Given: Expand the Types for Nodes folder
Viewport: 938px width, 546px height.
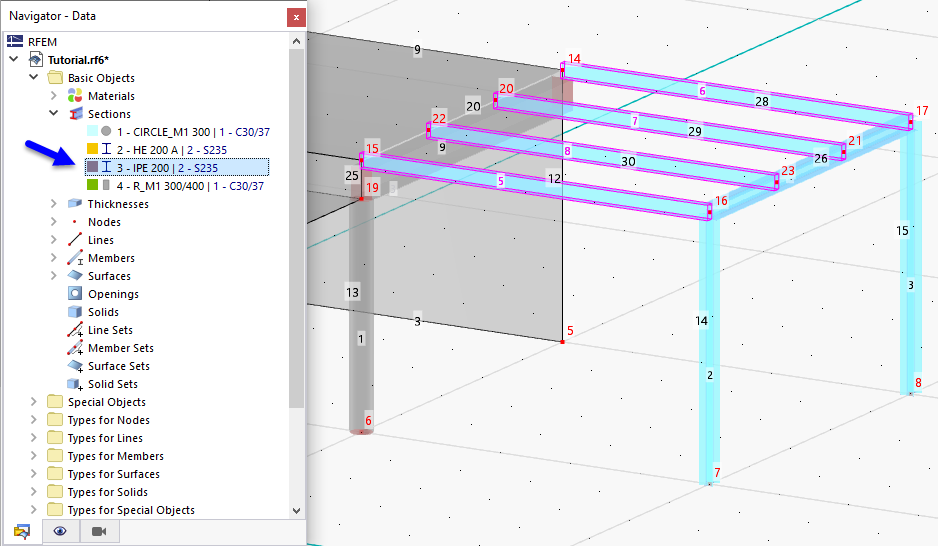Looking at the screenshot, I should (34, 419).
